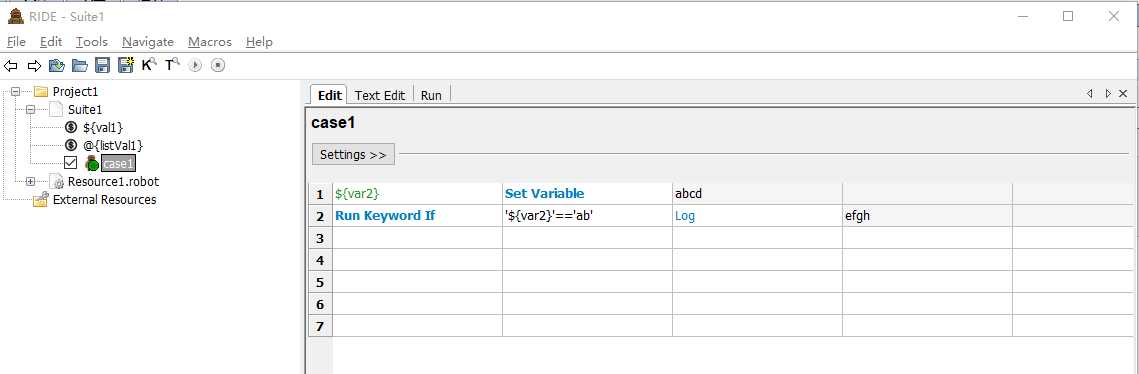Image resolution: width=1139 pixels, height=374 pixels.
Task: Click the Save All icon
Action: (x=126, y=65)
